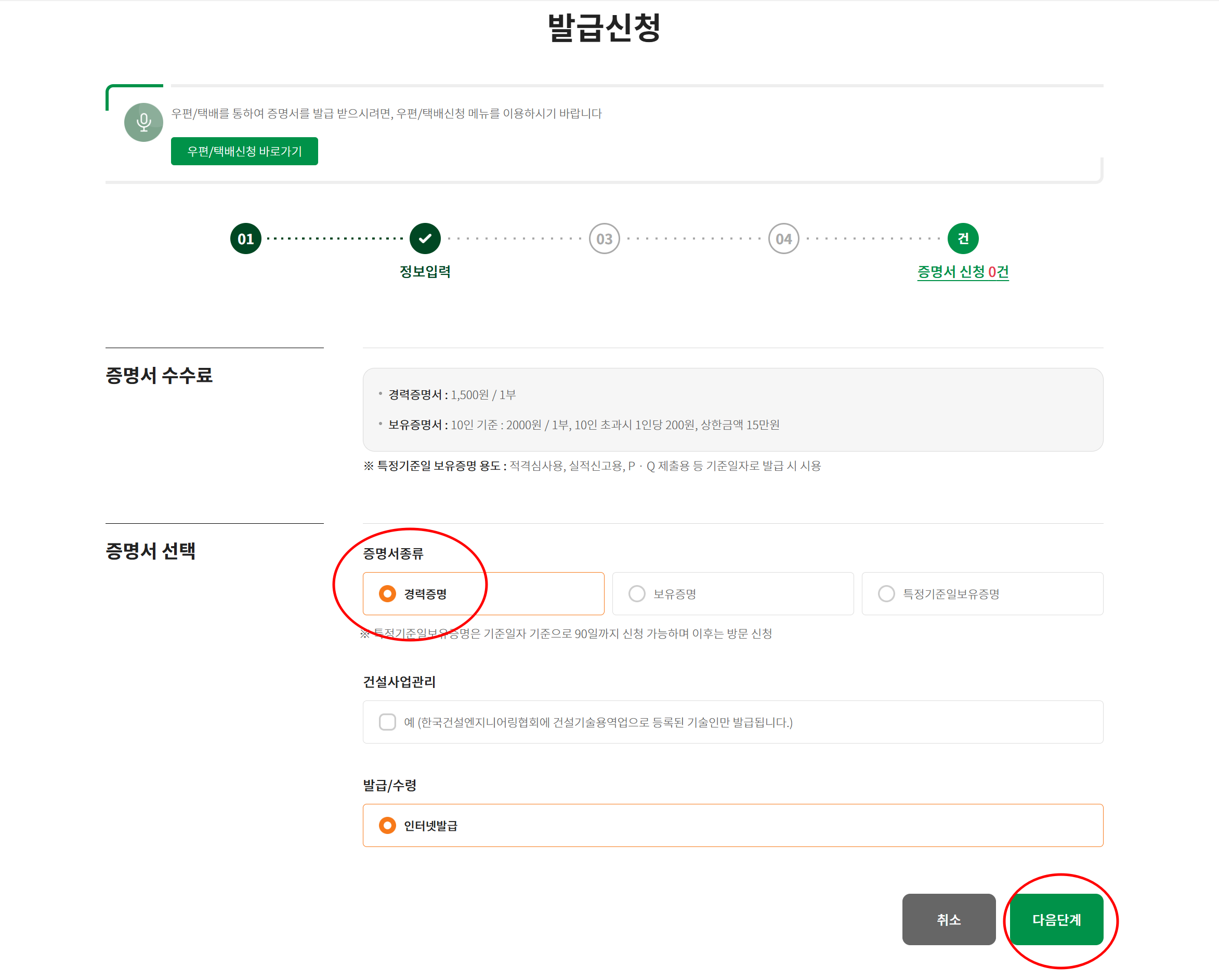Click step 01 circle indicator
Screen dimensions: 1219x980
[x=245, y=239]
